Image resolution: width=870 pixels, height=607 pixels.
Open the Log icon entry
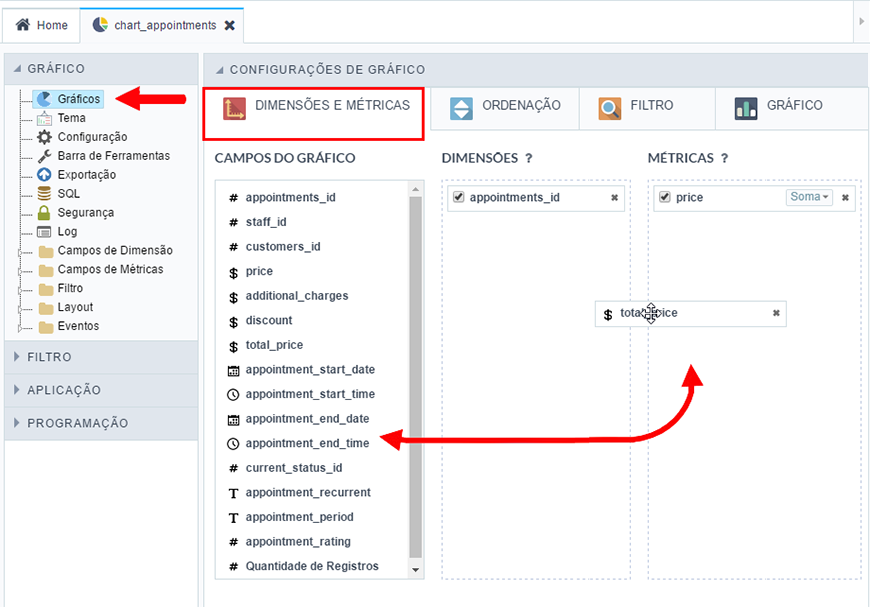pos(44,232)
